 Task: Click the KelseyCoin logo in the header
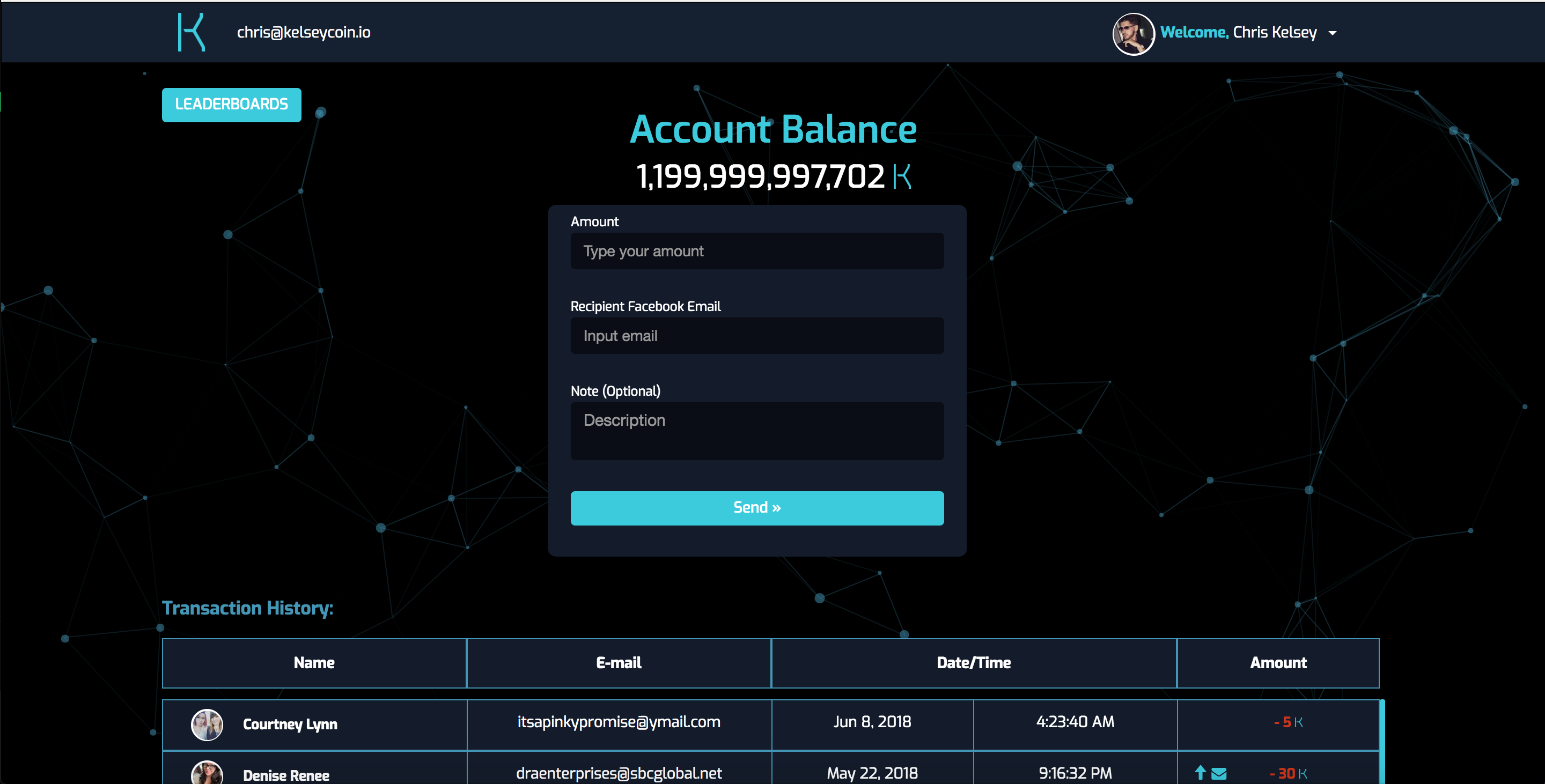pos(191,32)
